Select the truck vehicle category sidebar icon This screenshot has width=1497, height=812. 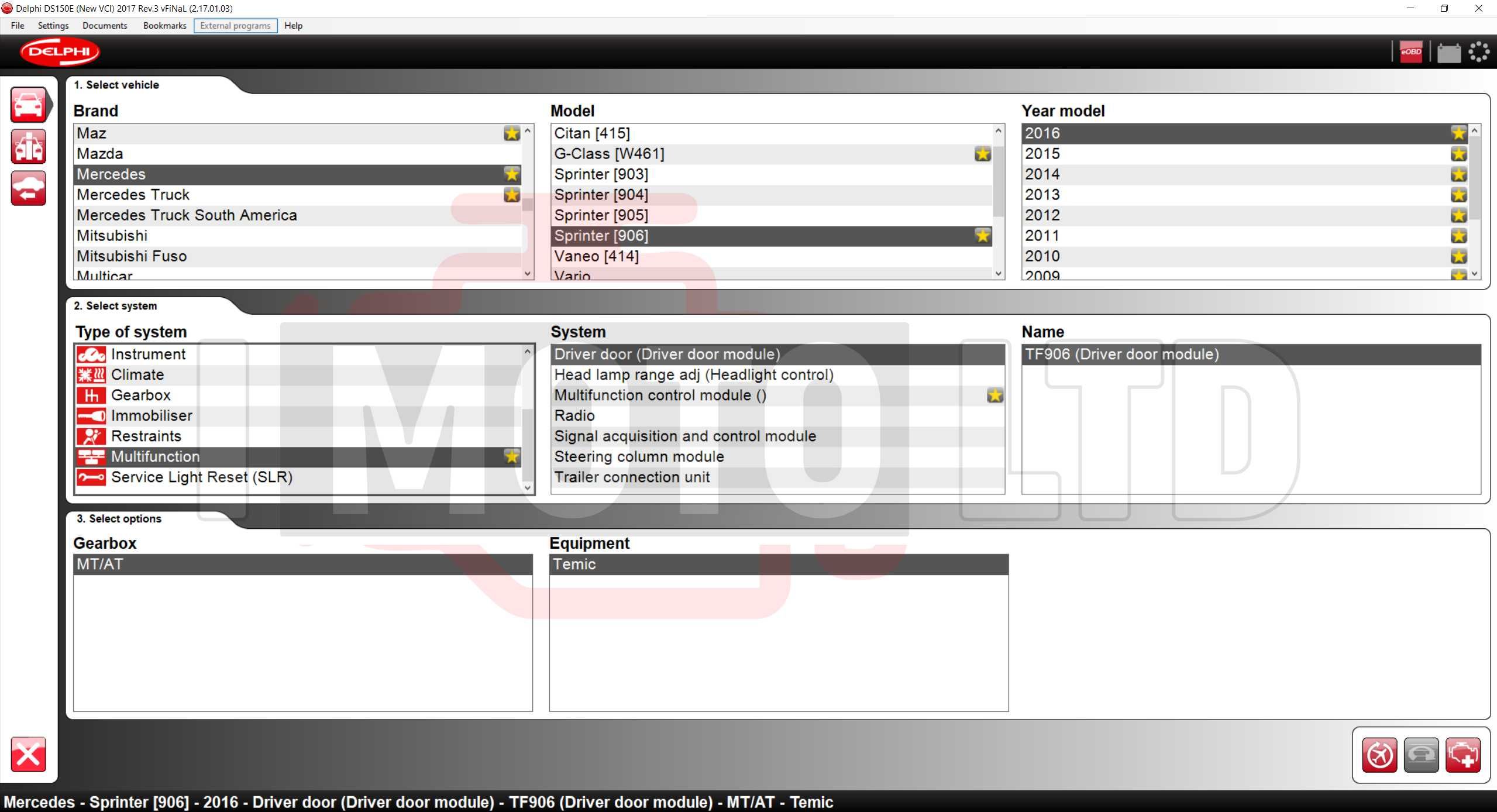[x=28, y=146]
